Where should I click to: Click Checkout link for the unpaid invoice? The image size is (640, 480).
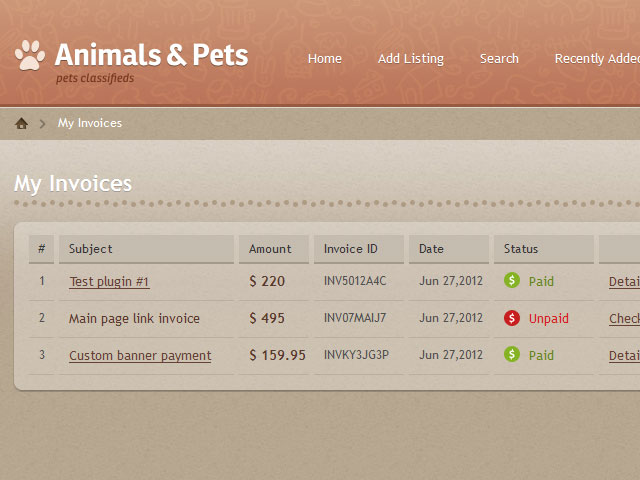coord(624,318)
